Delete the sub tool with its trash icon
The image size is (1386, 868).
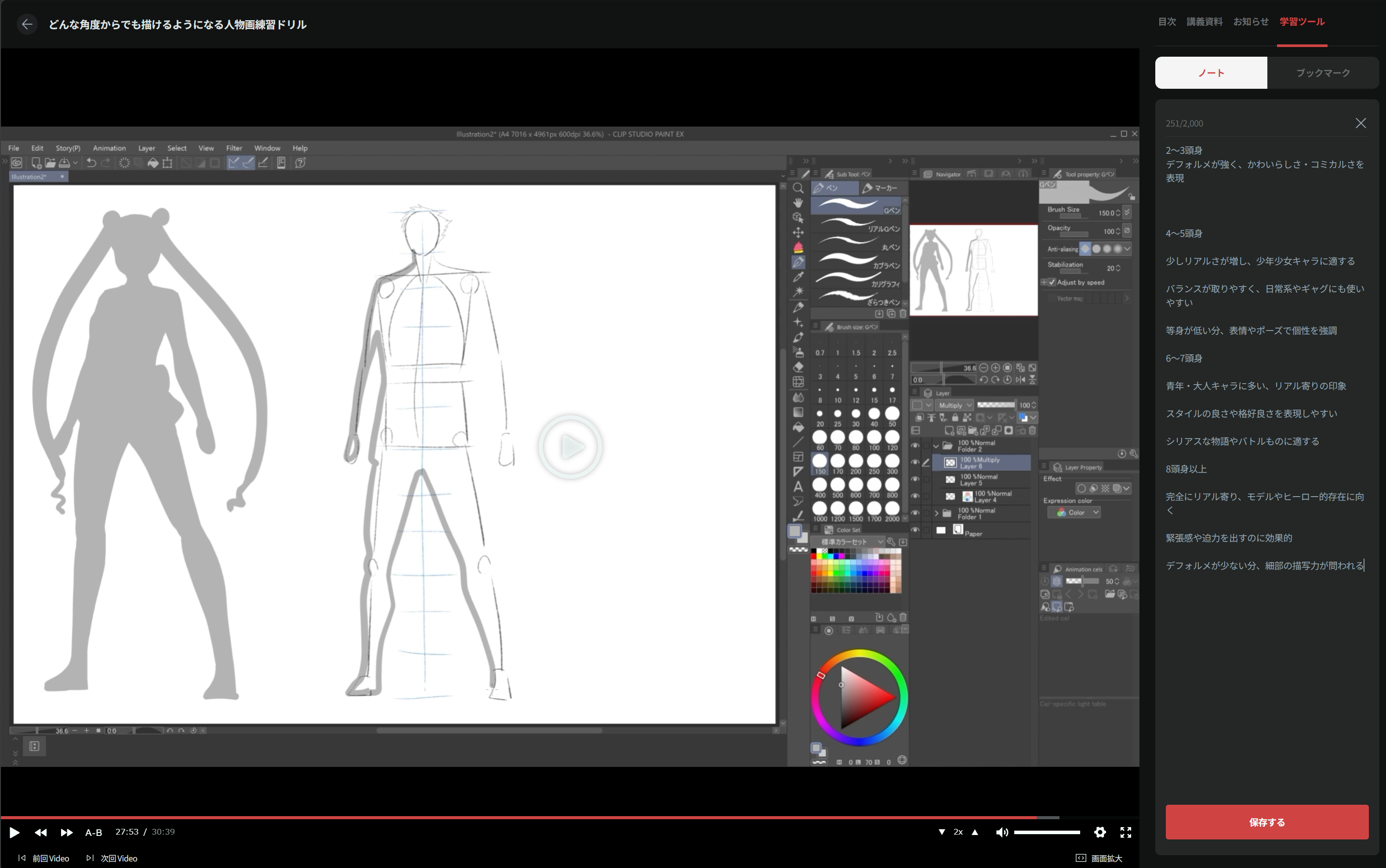pyautogui.click(x=903, y=313)
